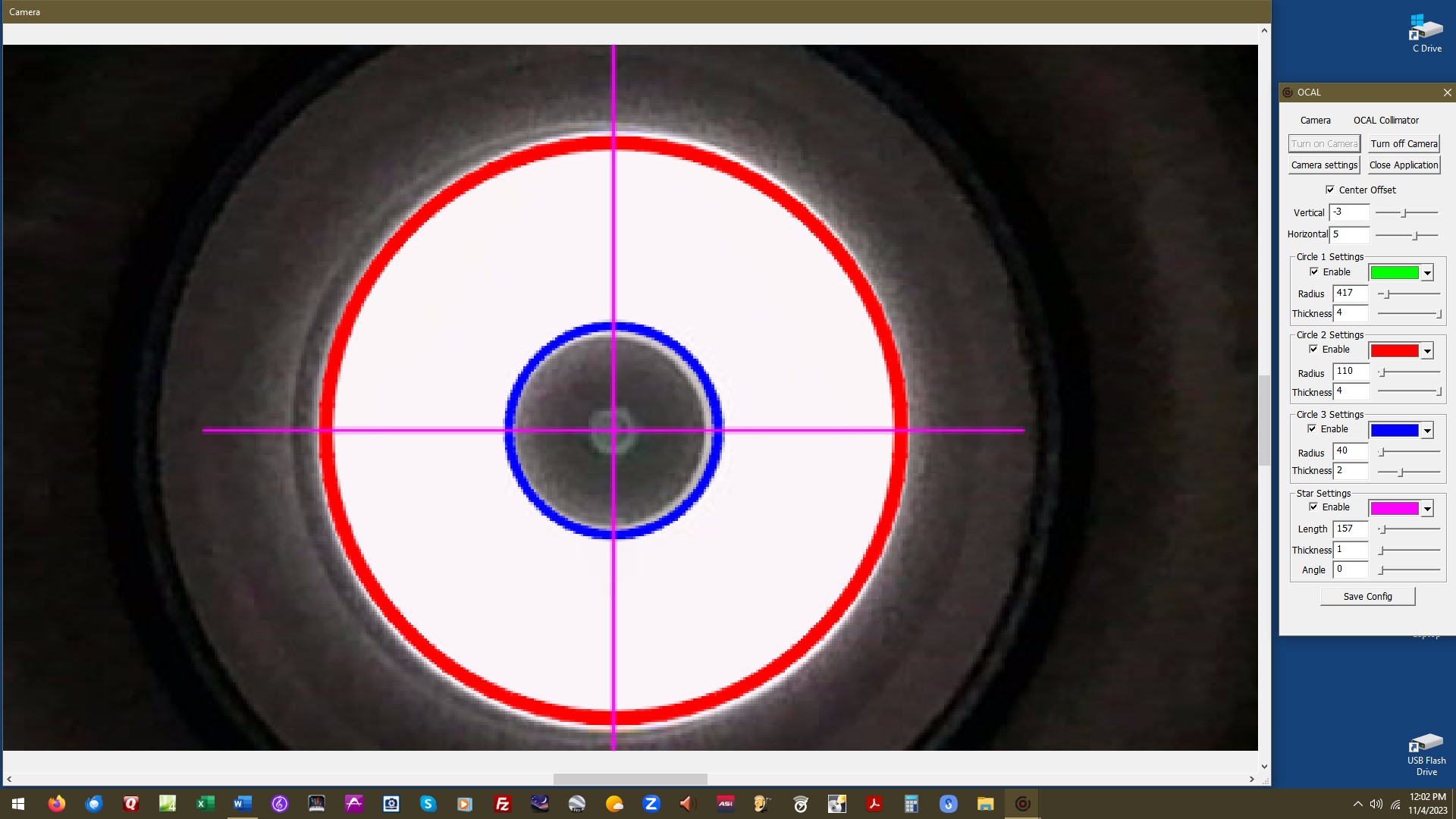
Task: Open the blue S circle taskbar app
Action: 949,804
